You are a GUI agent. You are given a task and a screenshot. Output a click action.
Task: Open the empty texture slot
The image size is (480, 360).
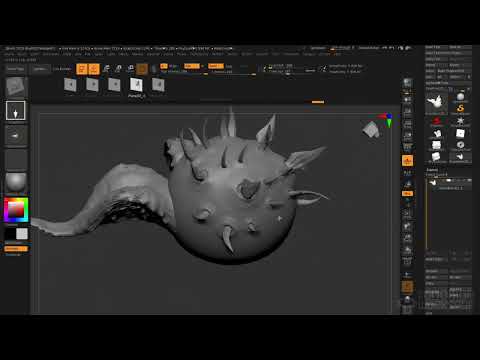15,159
